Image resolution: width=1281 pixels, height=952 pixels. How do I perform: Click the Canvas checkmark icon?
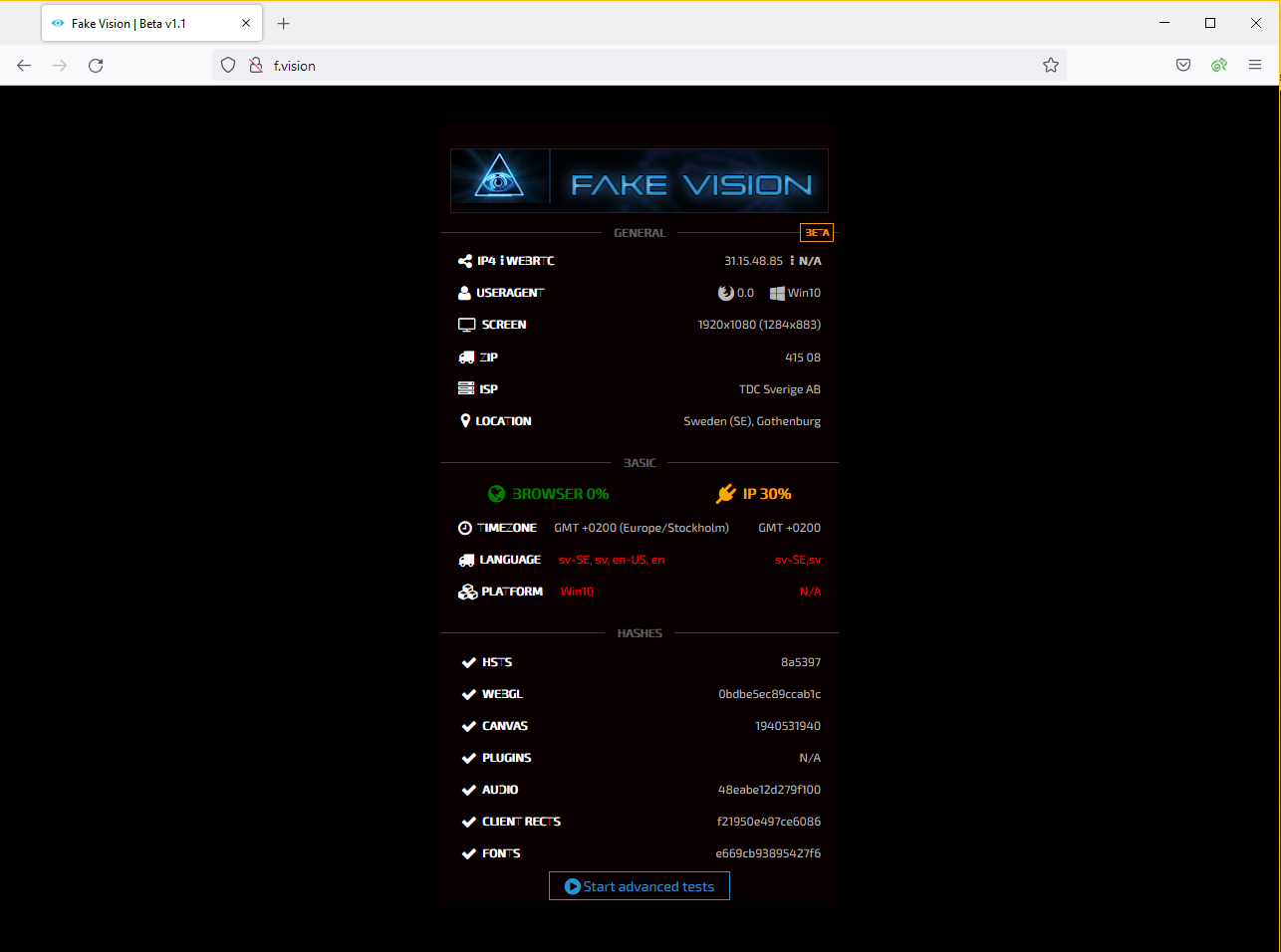click(468, 726)
